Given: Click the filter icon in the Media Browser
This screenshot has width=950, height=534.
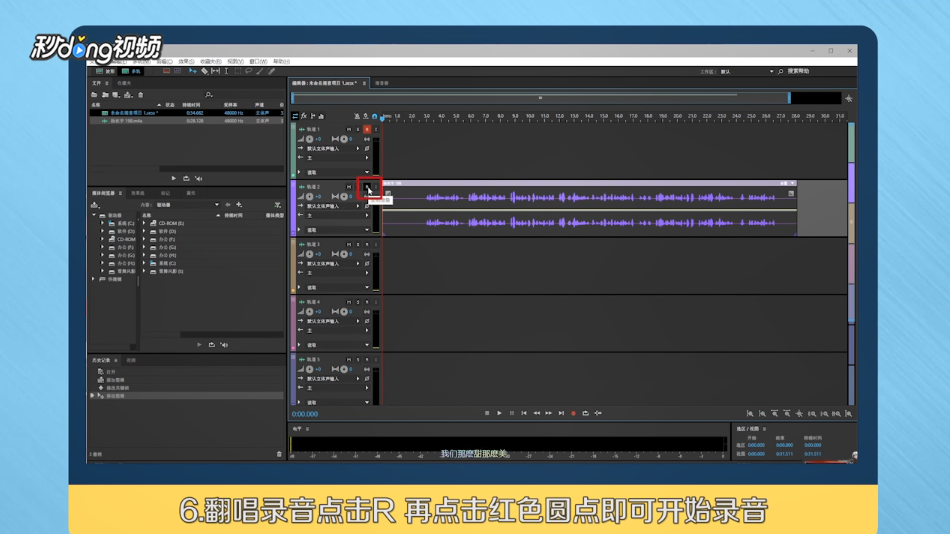Looking at the screenshot, I should (x=277, y=205).
